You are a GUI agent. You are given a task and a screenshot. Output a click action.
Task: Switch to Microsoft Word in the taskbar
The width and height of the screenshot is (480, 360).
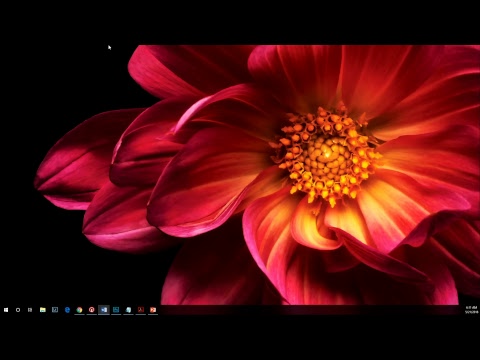pos(104,310)
